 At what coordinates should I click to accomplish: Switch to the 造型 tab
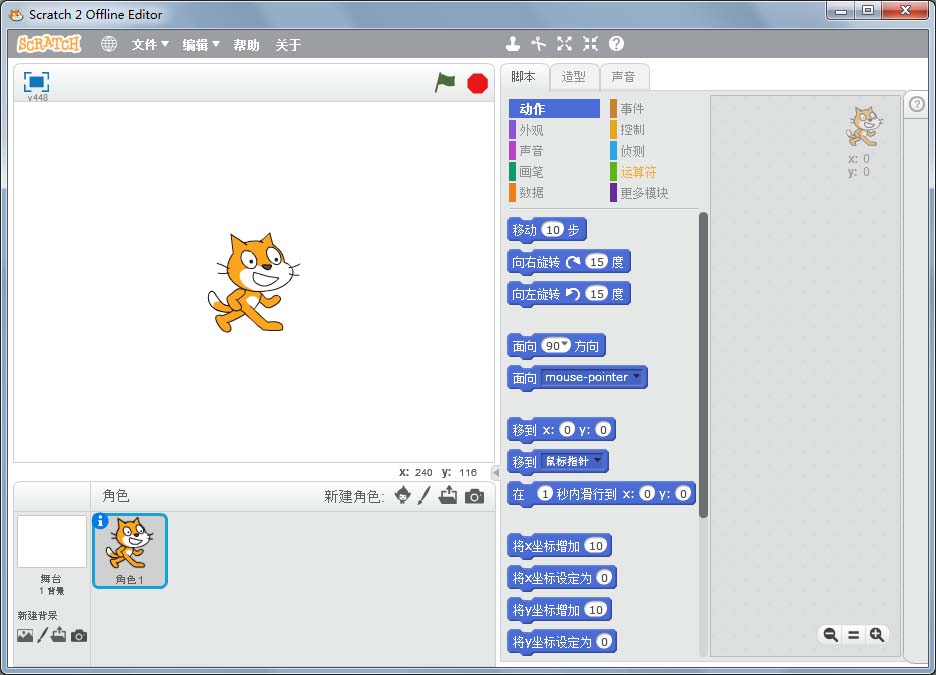[573, 77]
